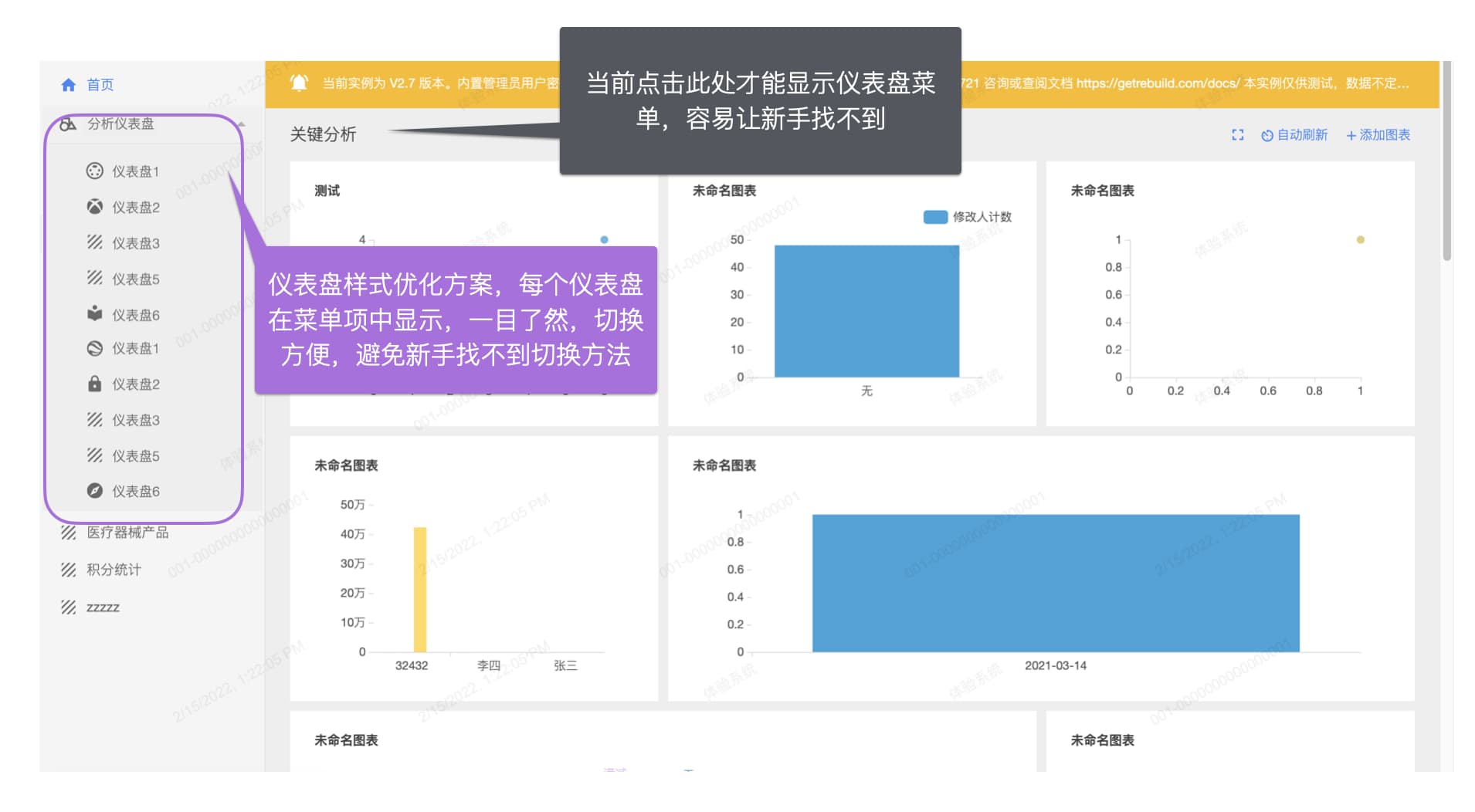The width and height of the screenshot is (1475, 812).
Task: Switch to the 首页 menu item
Action: click(x=100, y=85)
